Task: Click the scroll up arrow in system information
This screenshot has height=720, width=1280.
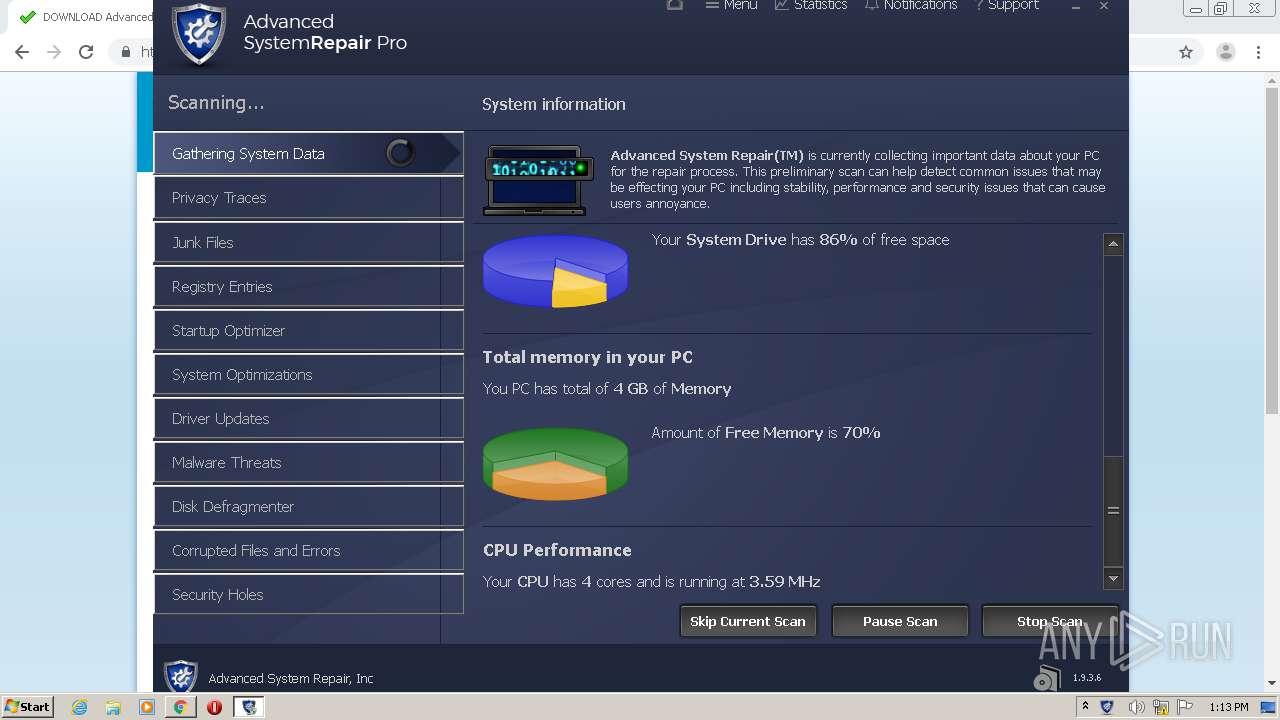Action: (x=1113, y=244)
